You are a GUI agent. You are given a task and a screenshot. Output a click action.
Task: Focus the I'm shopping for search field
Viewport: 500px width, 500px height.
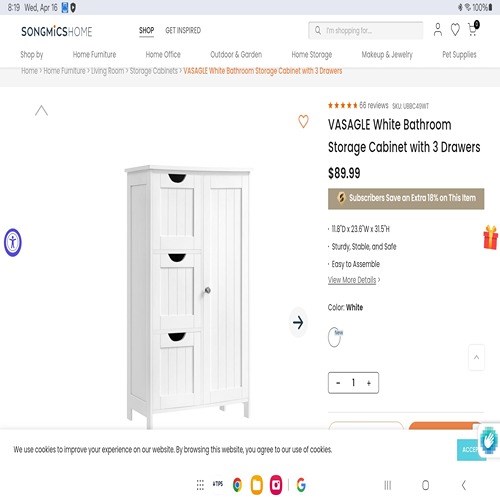pyautogui.click(x=366, y=30)
